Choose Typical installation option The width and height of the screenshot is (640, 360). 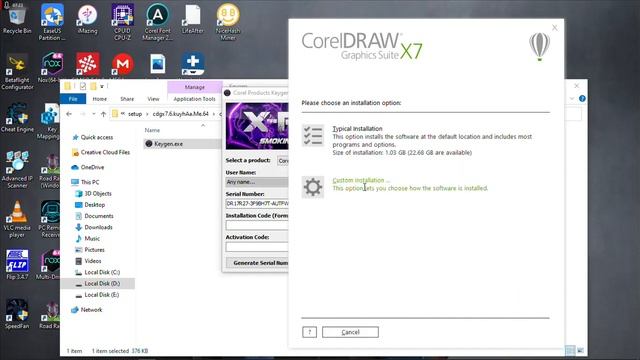coord(357,129)
